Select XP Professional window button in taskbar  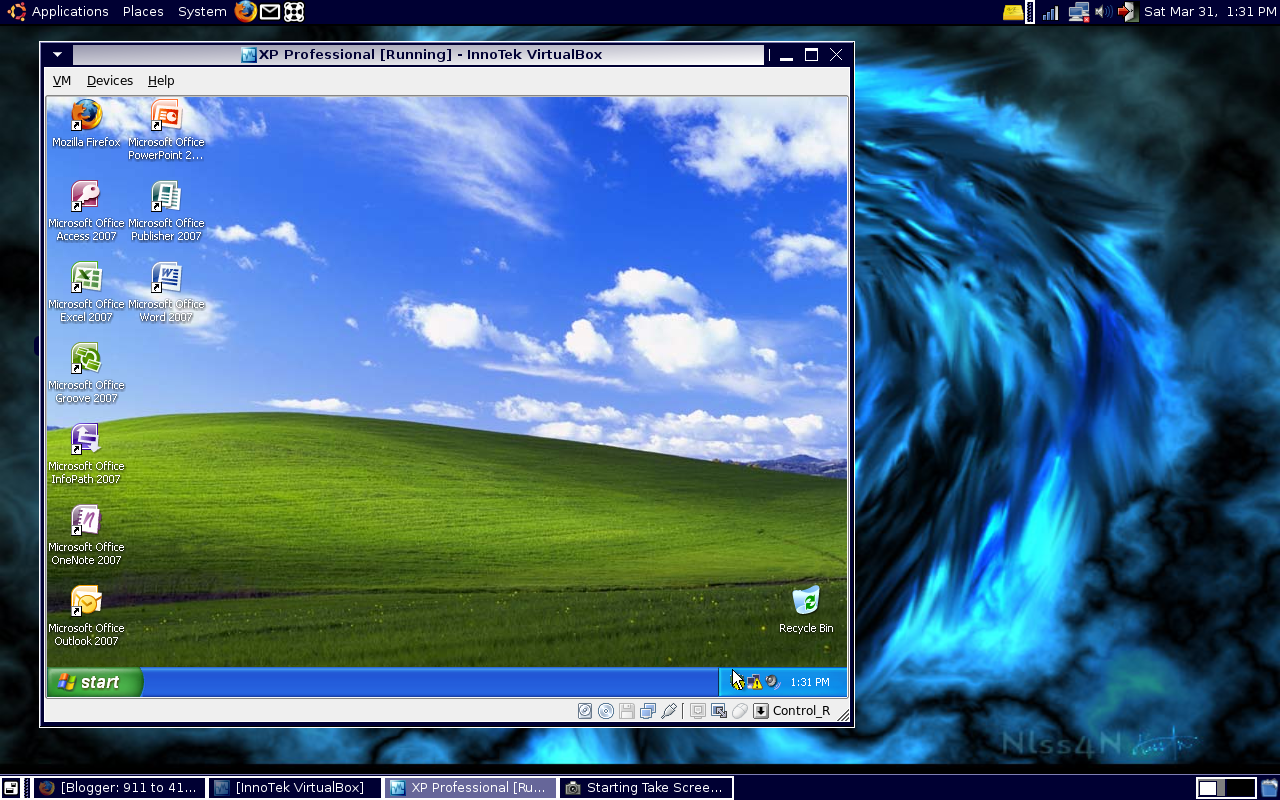coord(470,788)
